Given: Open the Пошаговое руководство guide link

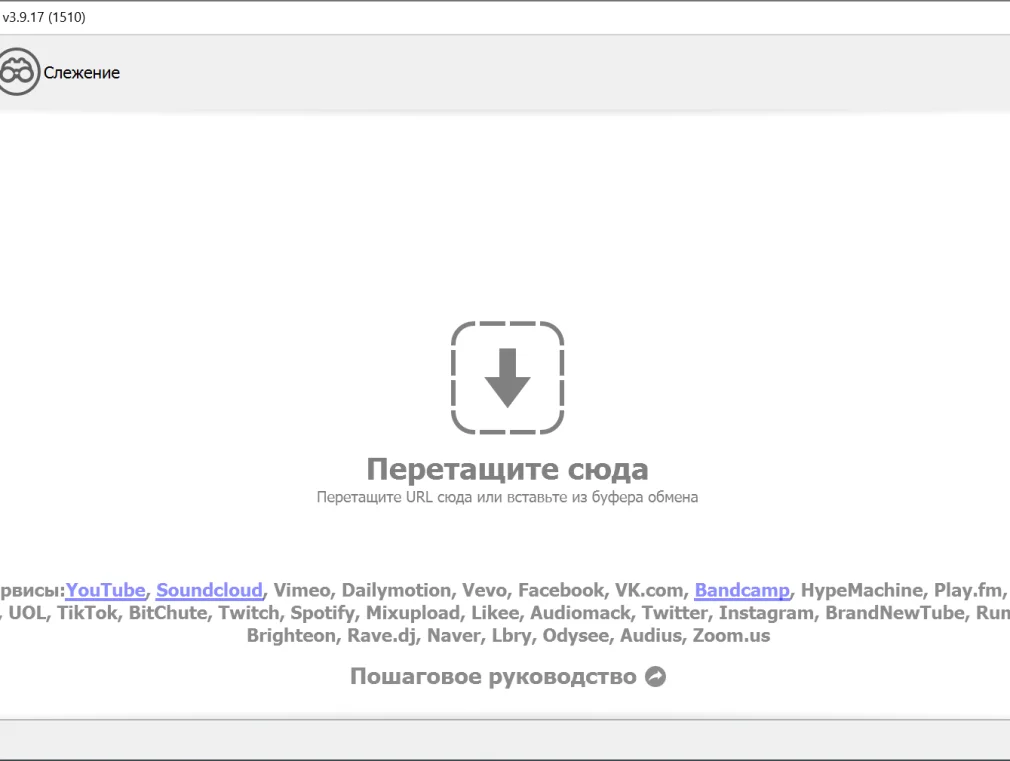Looking at the screenshot, I should tap(493, 677).
